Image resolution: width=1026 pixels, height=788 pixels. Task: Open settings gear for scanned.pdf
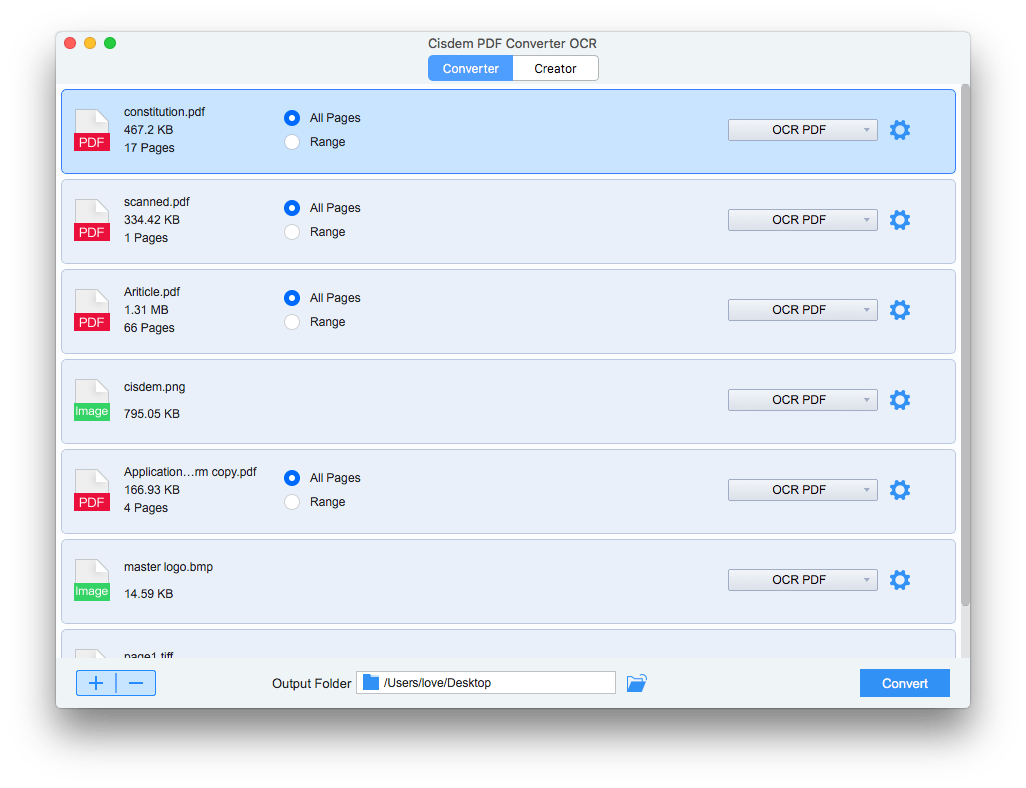[900, 220]
